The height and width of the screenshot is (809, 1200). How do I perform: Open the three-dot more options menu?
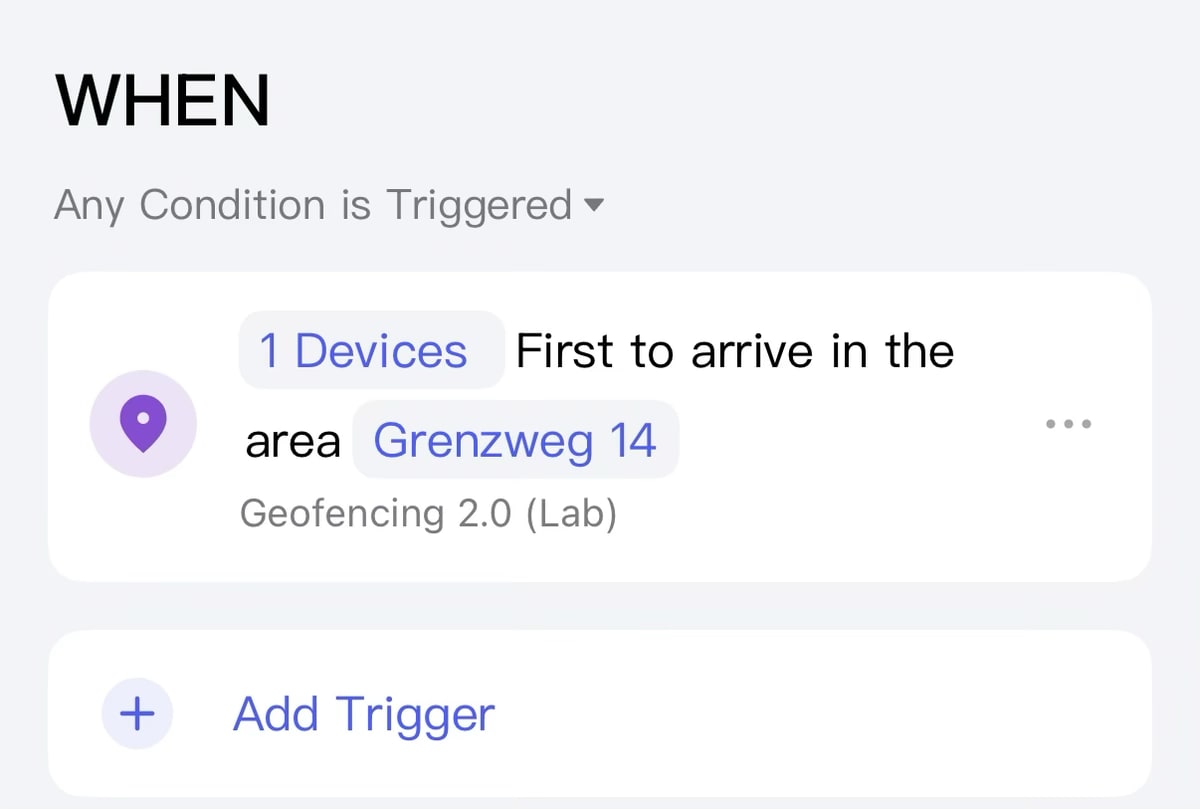click(1068, 424)
